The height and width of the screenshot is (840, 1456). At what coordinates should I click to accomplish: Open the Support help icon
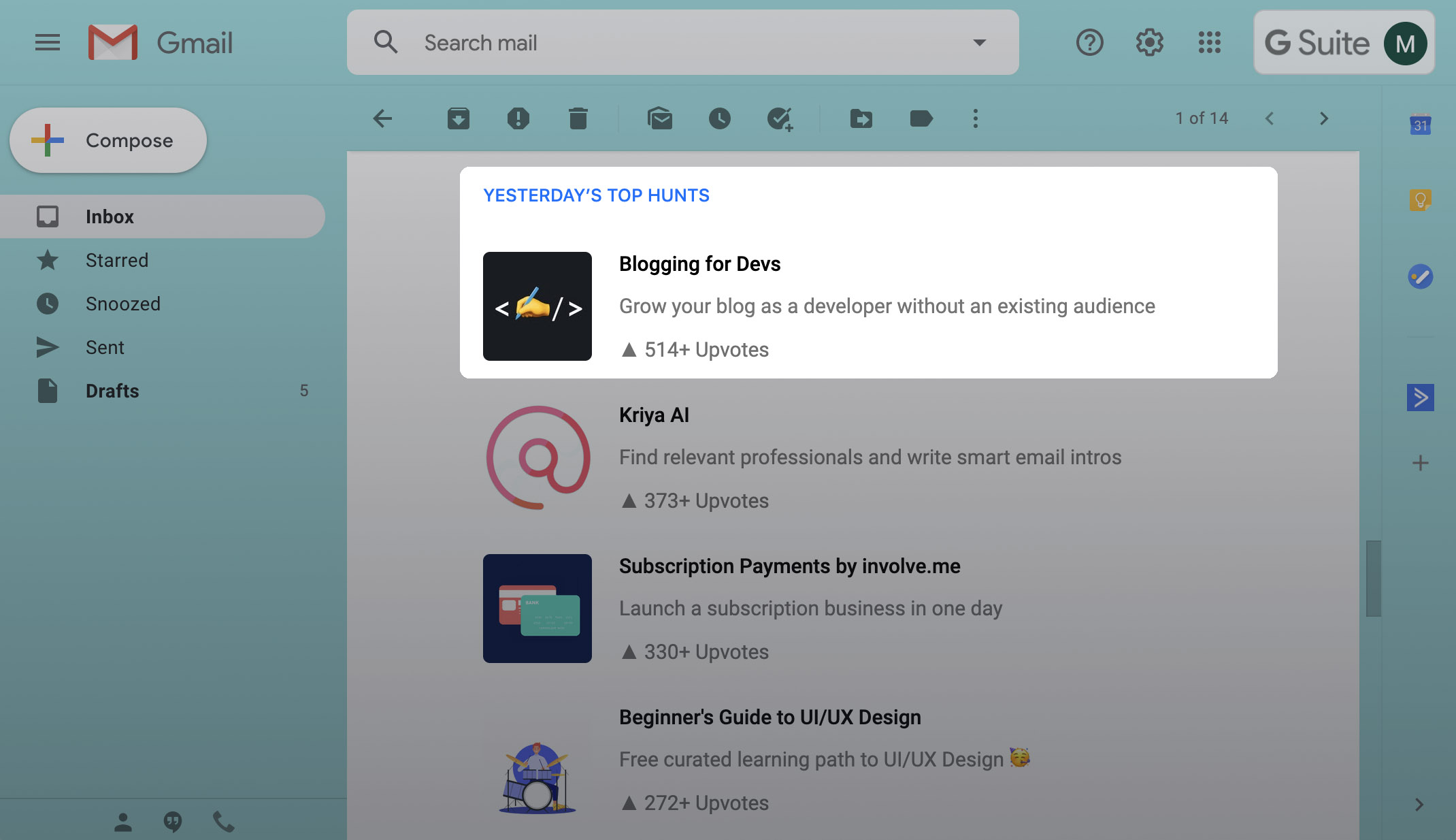[x=1089, y=43]
